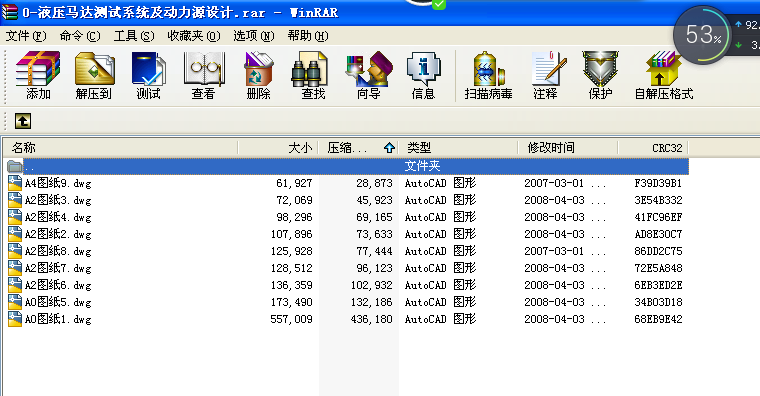Click the icon of A4图纸9.dwg
760x396 pixels.
(x=15, y=183)
